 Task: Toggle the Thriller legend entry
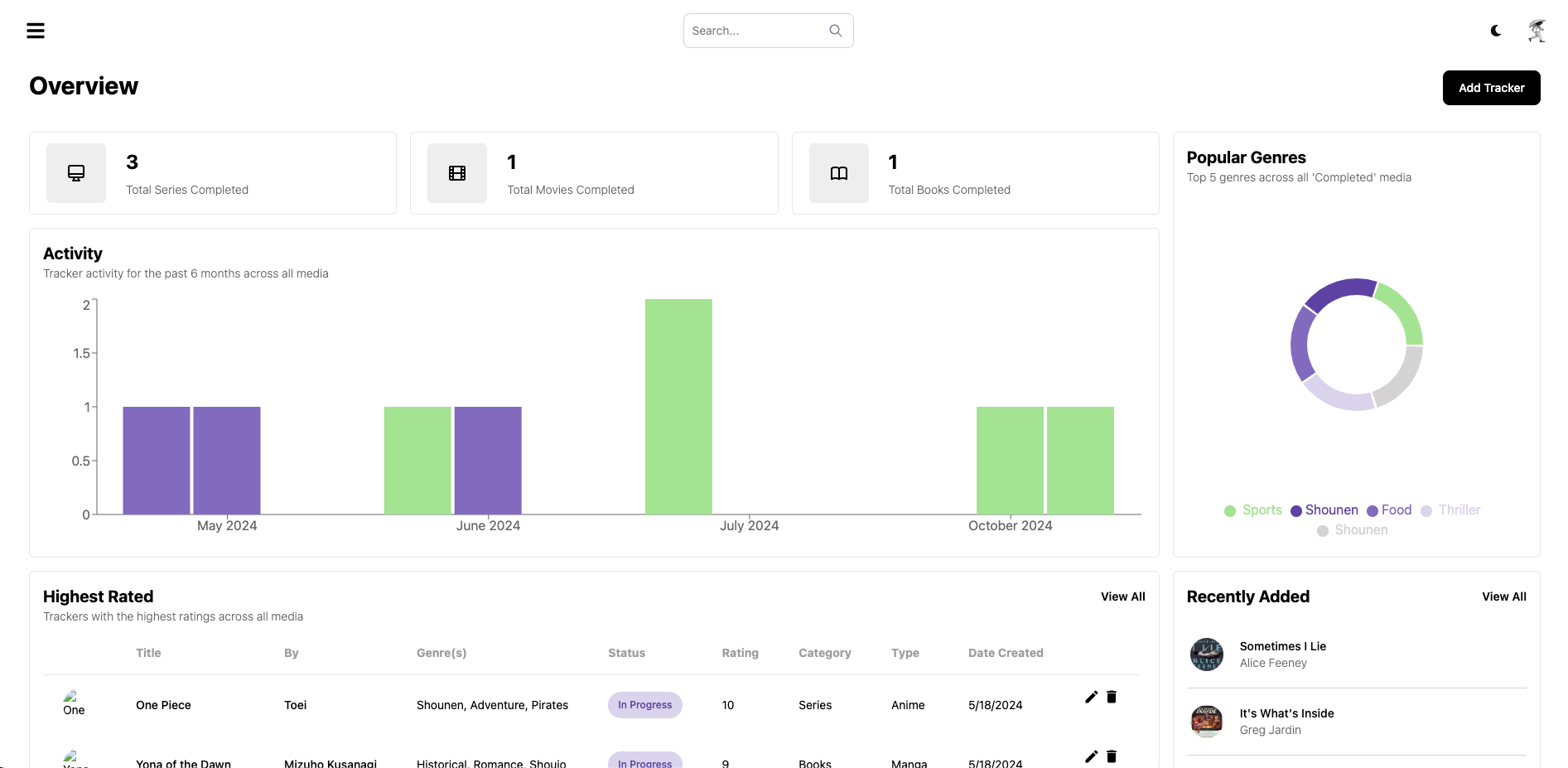click(1450, 510)
